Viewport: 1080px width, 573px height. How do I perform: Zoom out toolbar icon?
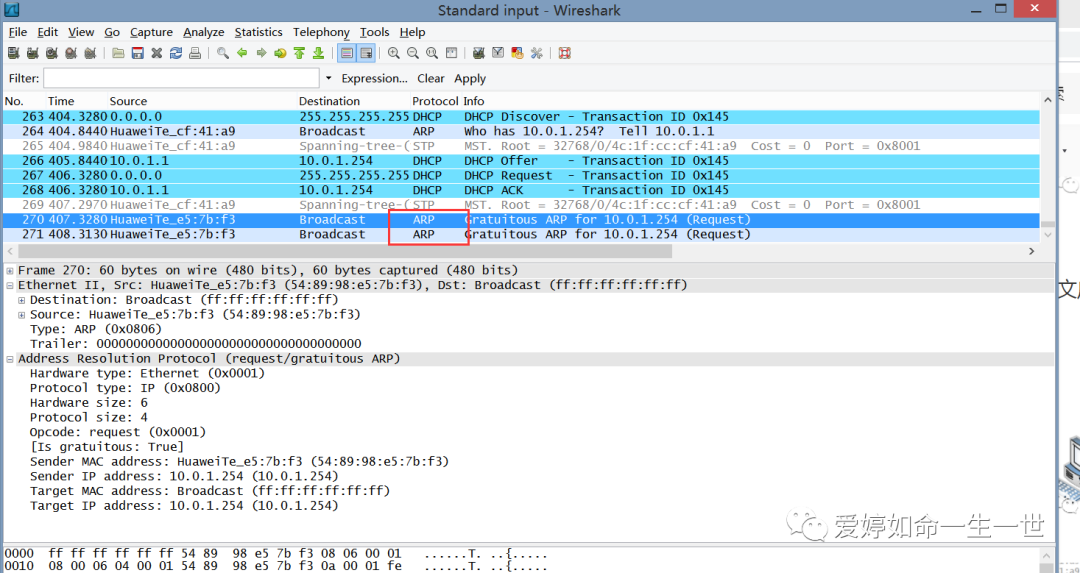413,53
